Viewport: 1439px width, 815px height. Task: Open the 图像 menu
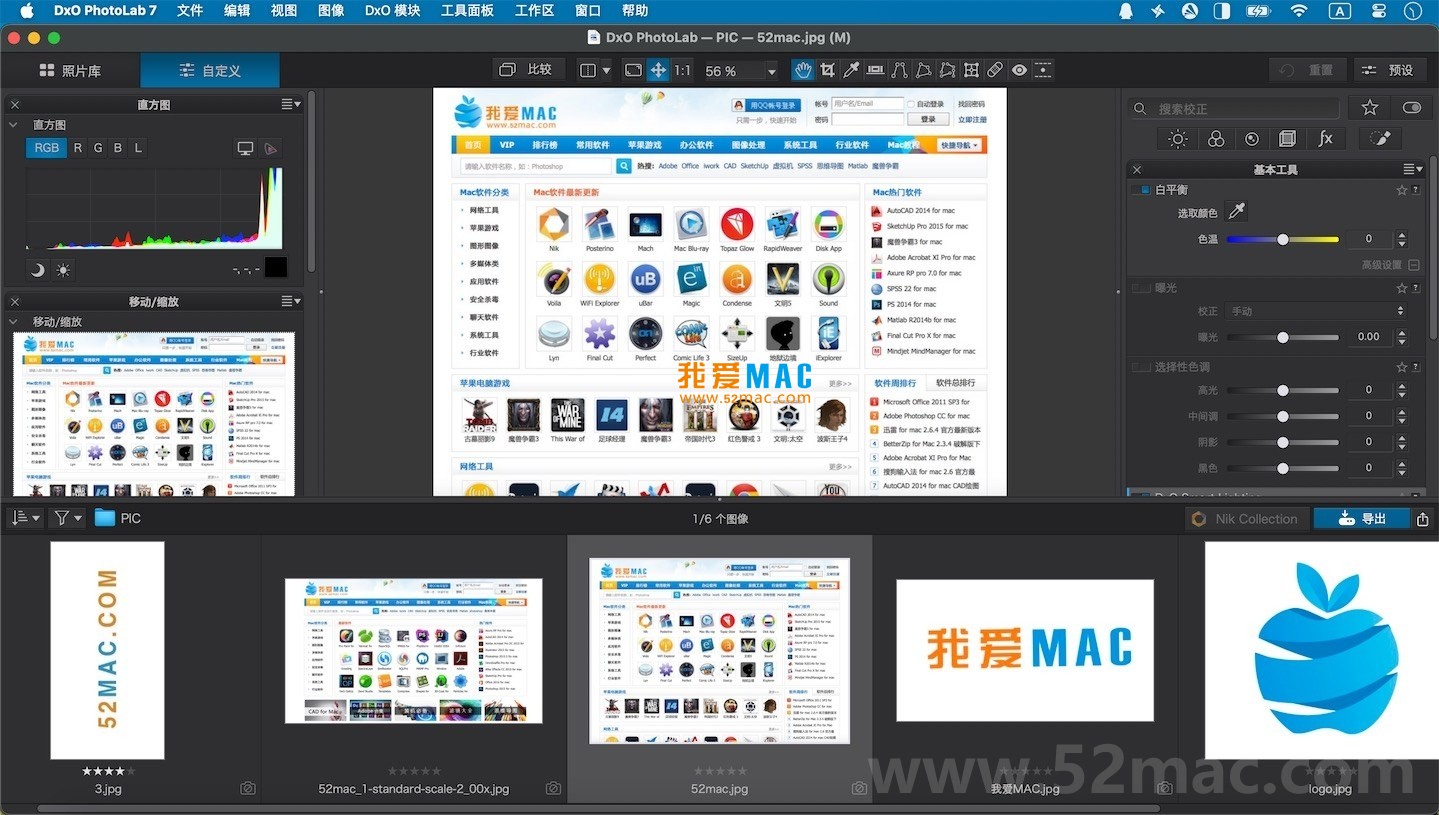pyautogui.click(x=331, y=11)
